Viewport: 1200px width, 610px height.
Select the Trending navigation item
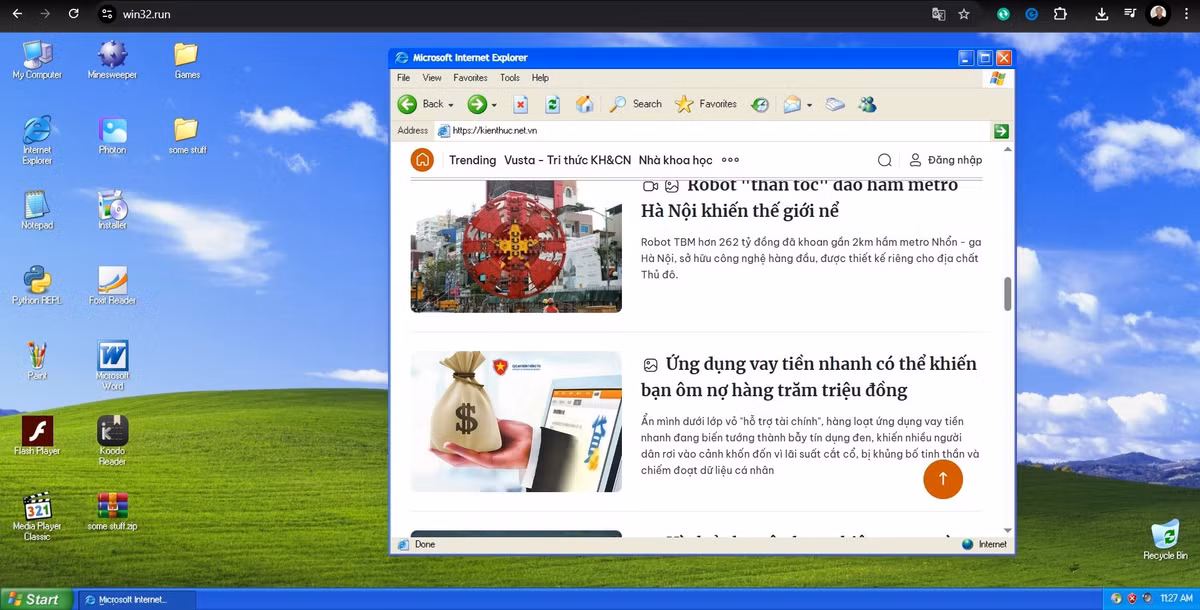pyautogui.click(x=472, y=160)
